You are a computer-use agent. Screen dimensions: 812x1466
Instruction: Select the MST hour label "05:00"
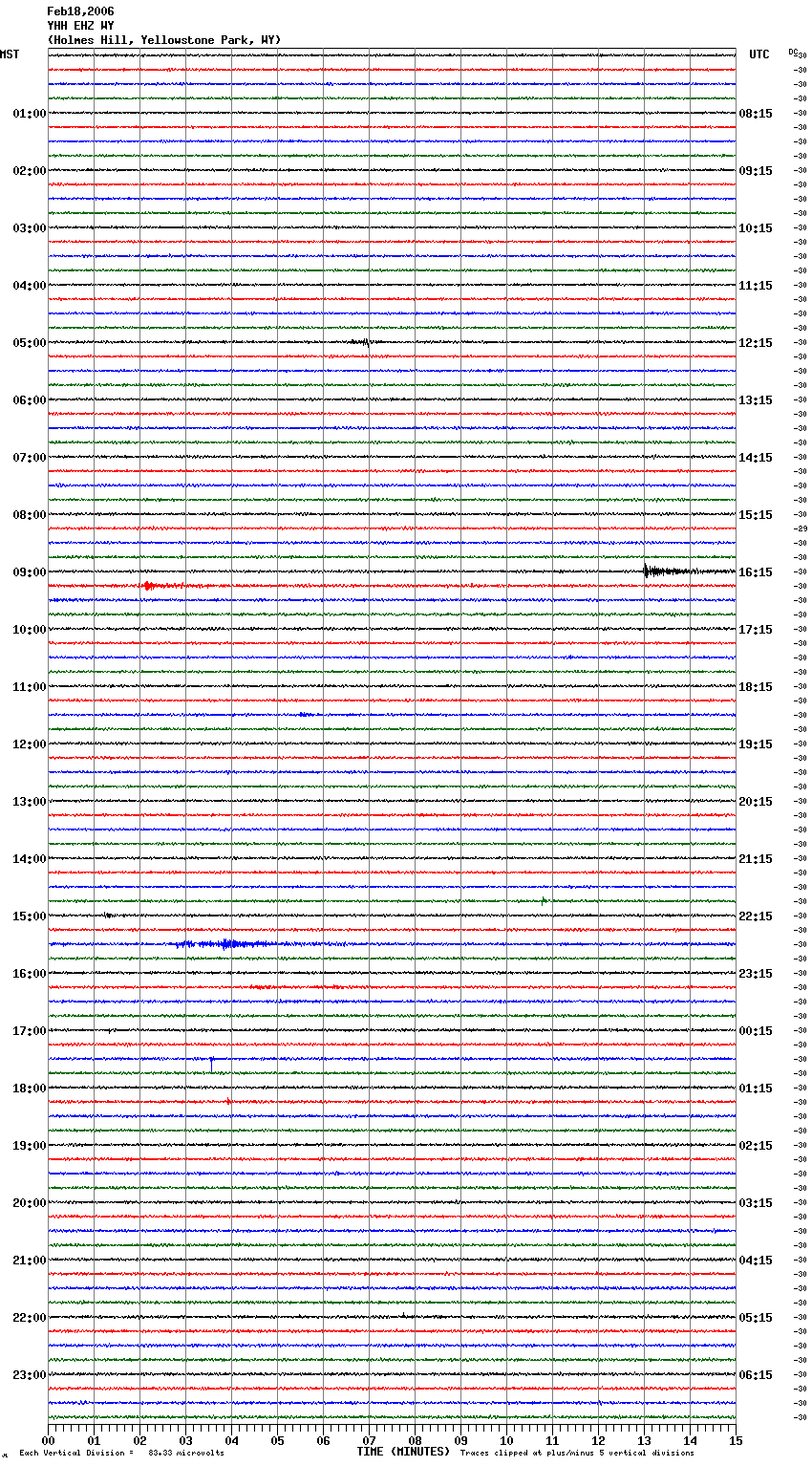[x=30, y=343]
